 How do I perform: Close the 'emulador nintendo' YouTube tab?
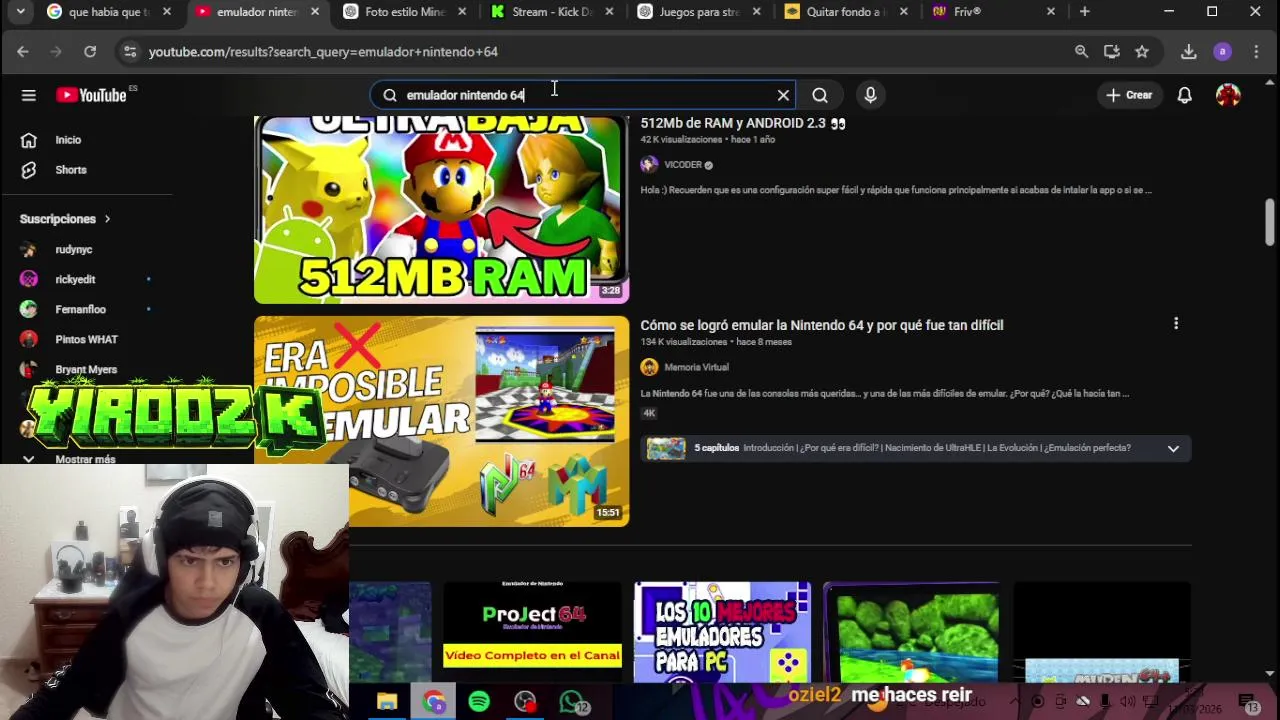315,12
